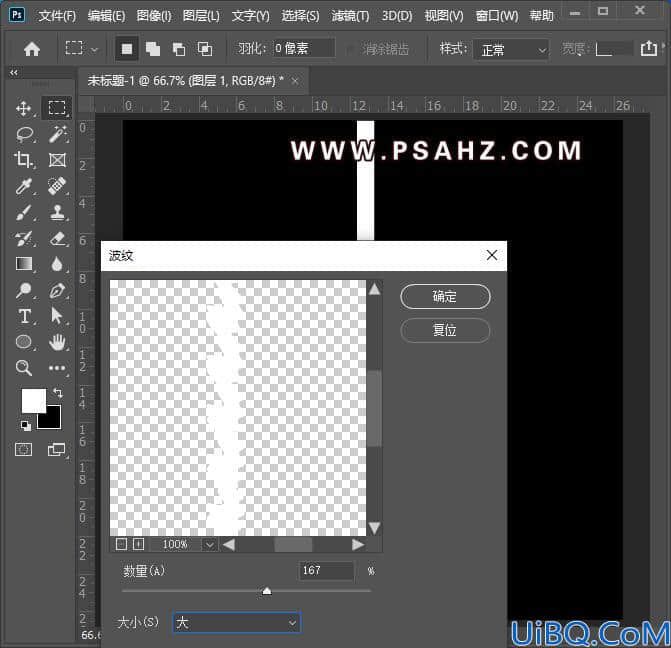The height and width of the screenshot is (648, 671).
Task: Change the screen mode
Action: [56, 449]
